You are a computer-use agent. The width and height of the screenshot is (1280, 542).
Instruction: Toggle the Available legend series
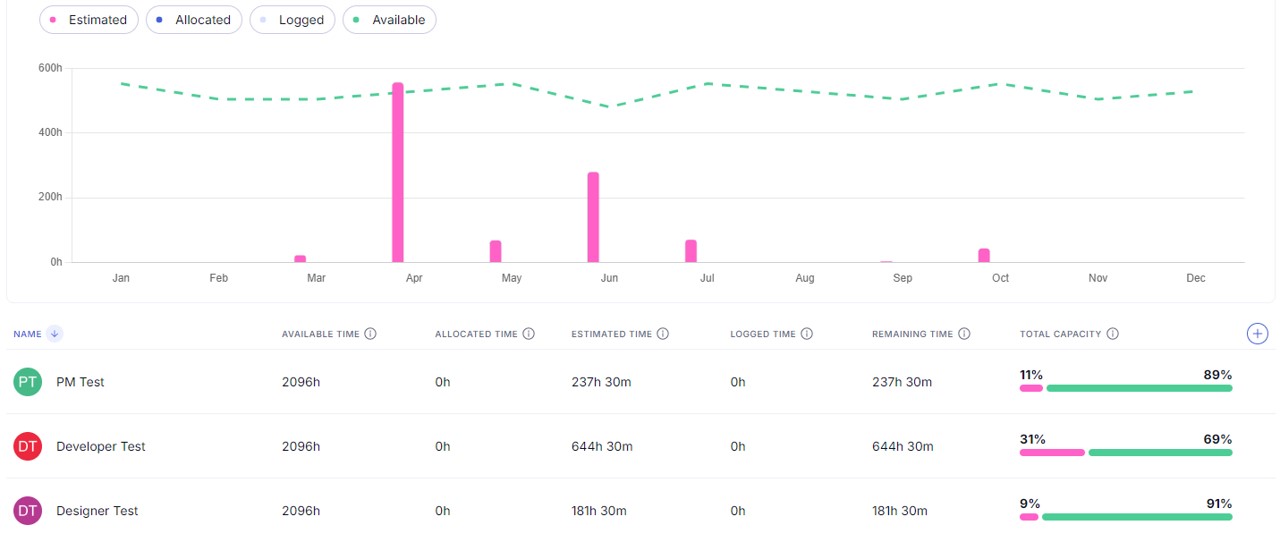(389, 20)
